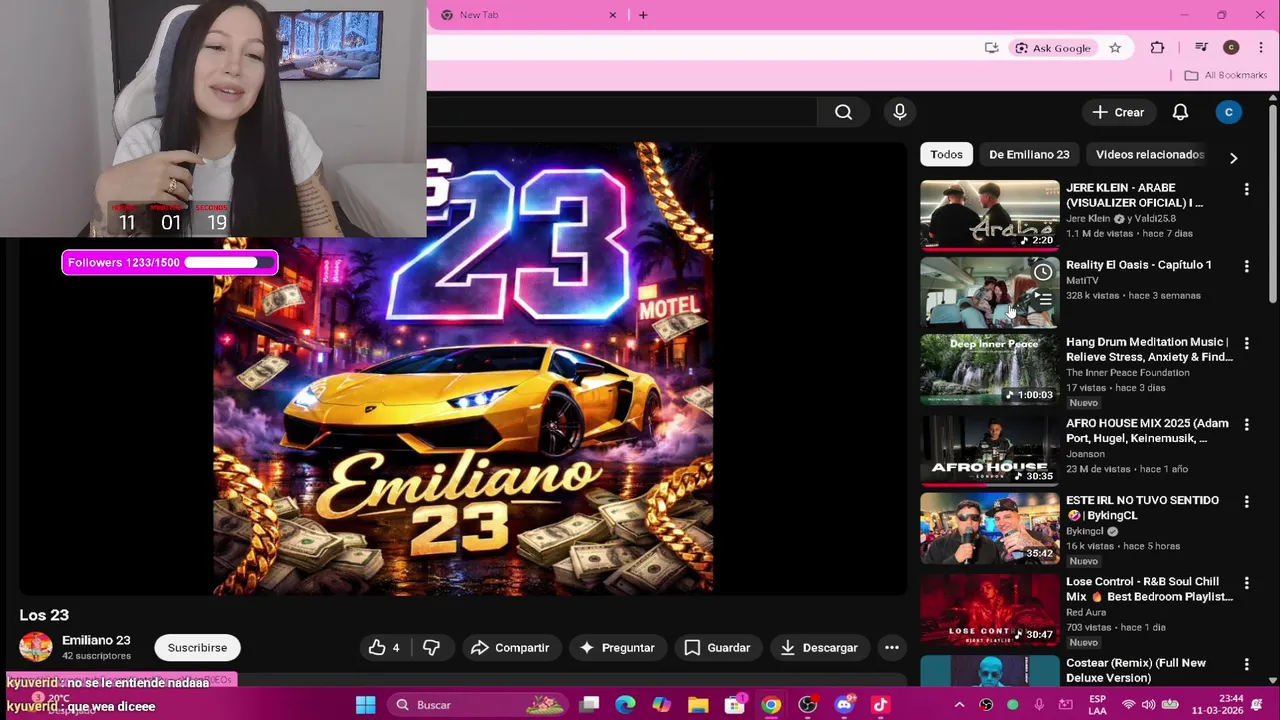Open the Chrome extensions puzzle icon

click(1158, 48)
